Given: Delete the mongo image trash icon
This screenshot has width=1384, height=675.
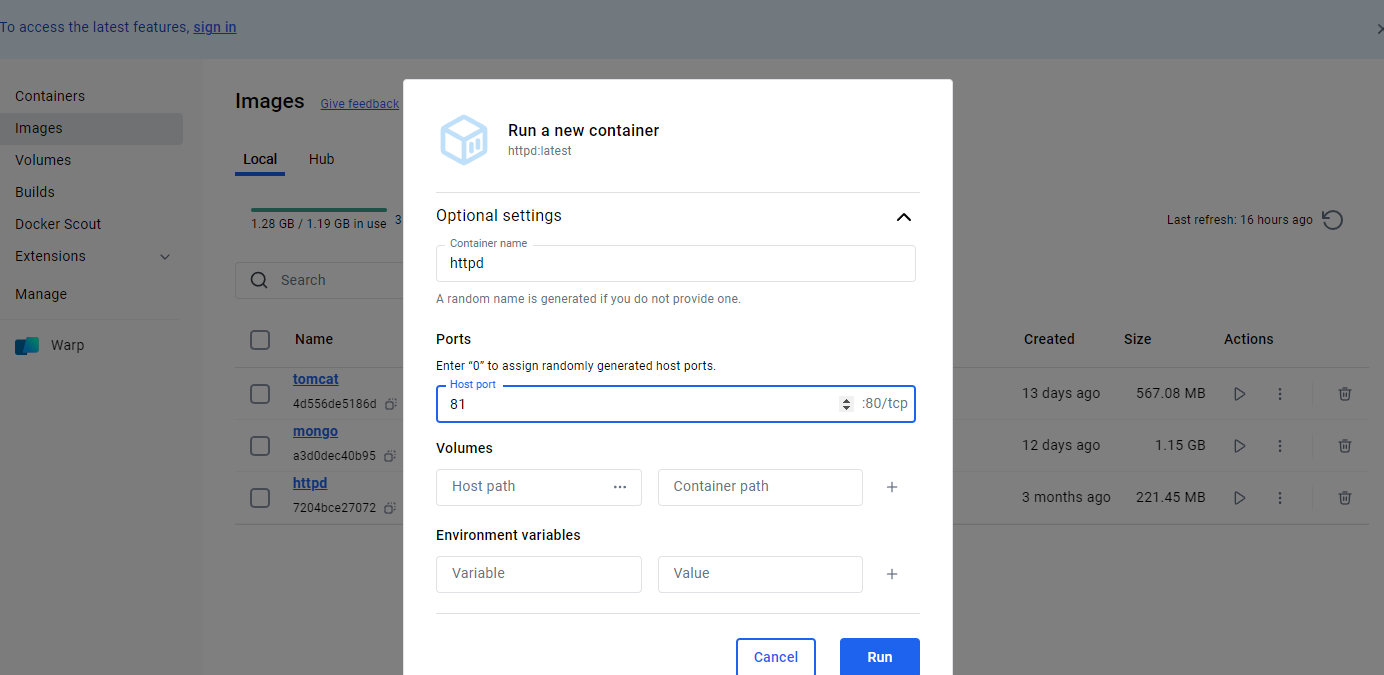Looking at the screenshot, I should tap(1345, 446).
